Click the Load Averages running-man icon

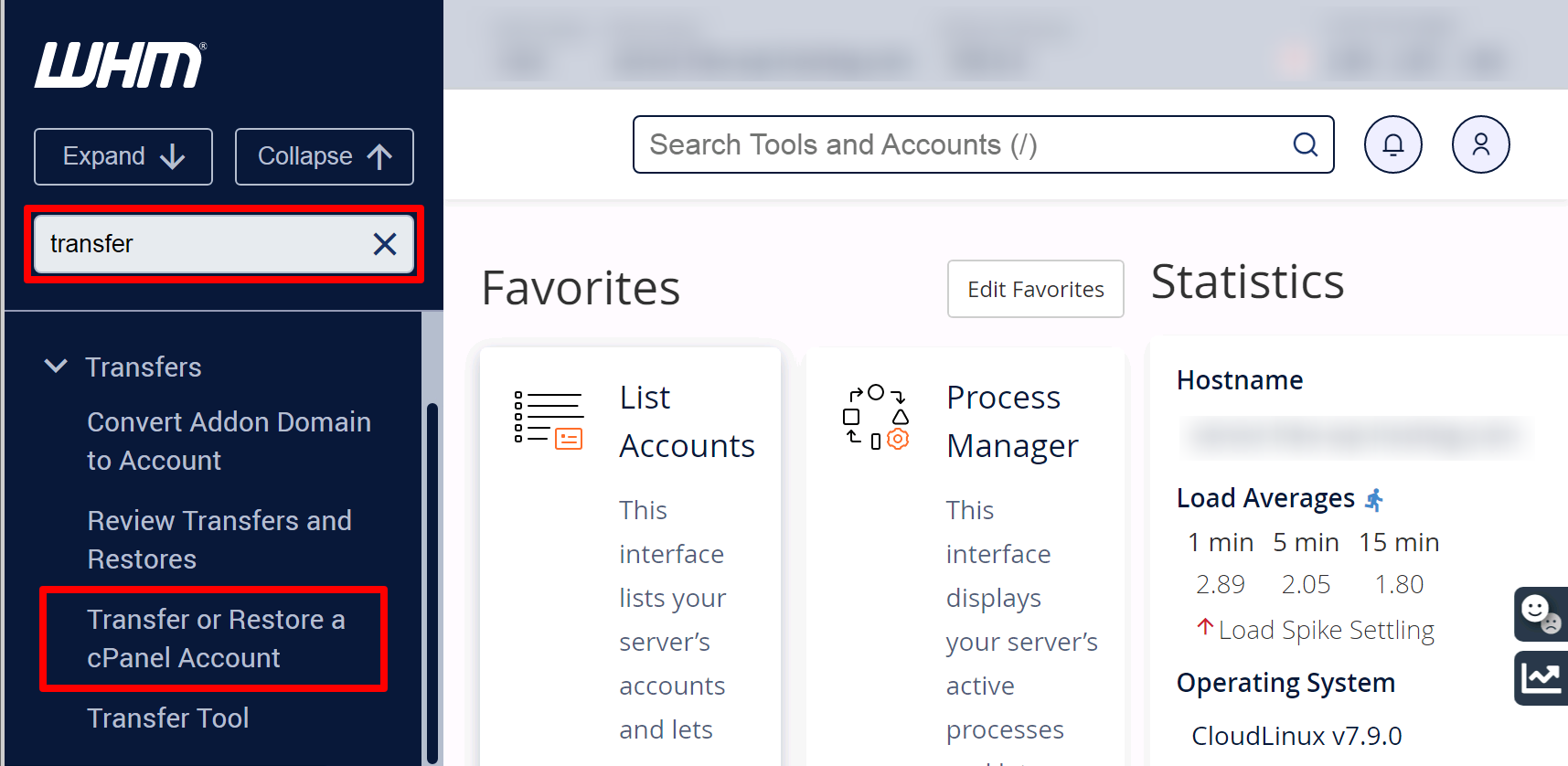click(x=1374, y=499)
